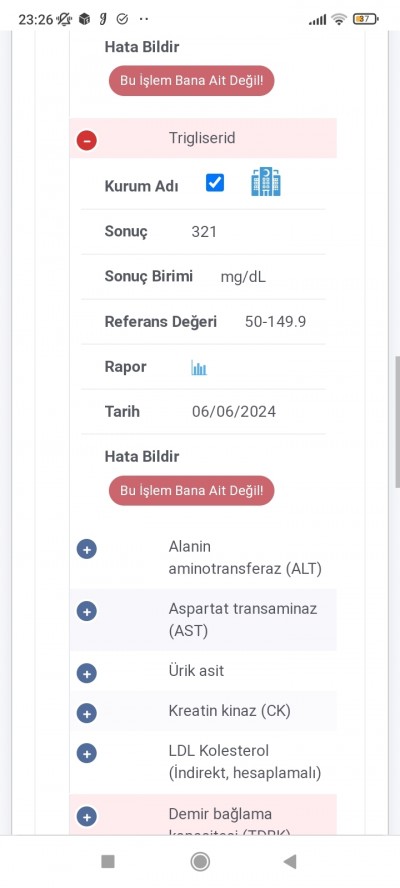Tap the Android home circle button

200,861
